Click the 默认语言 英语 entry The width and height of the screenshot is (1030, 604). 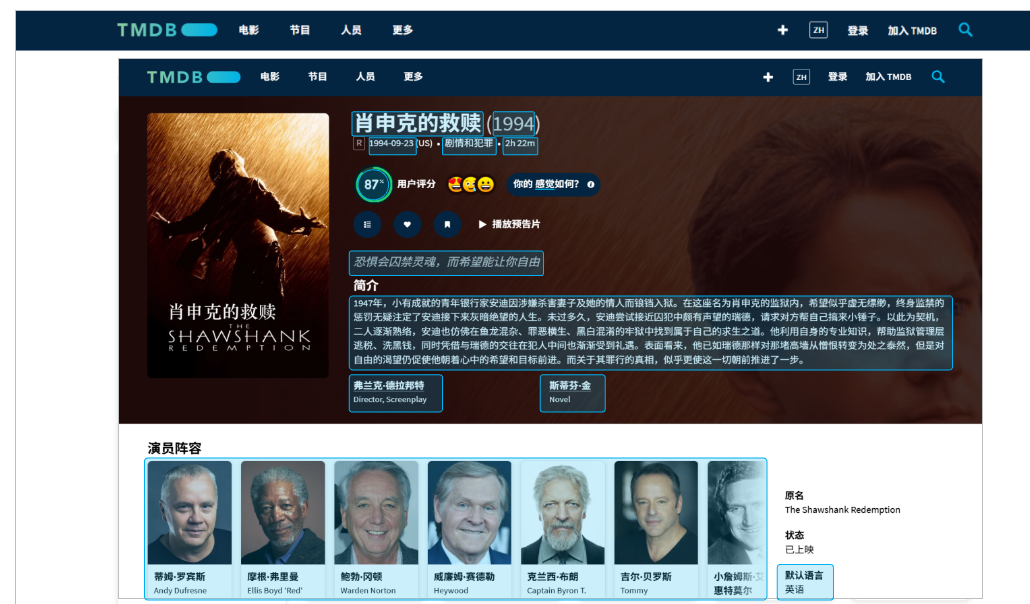coord(805,582)
